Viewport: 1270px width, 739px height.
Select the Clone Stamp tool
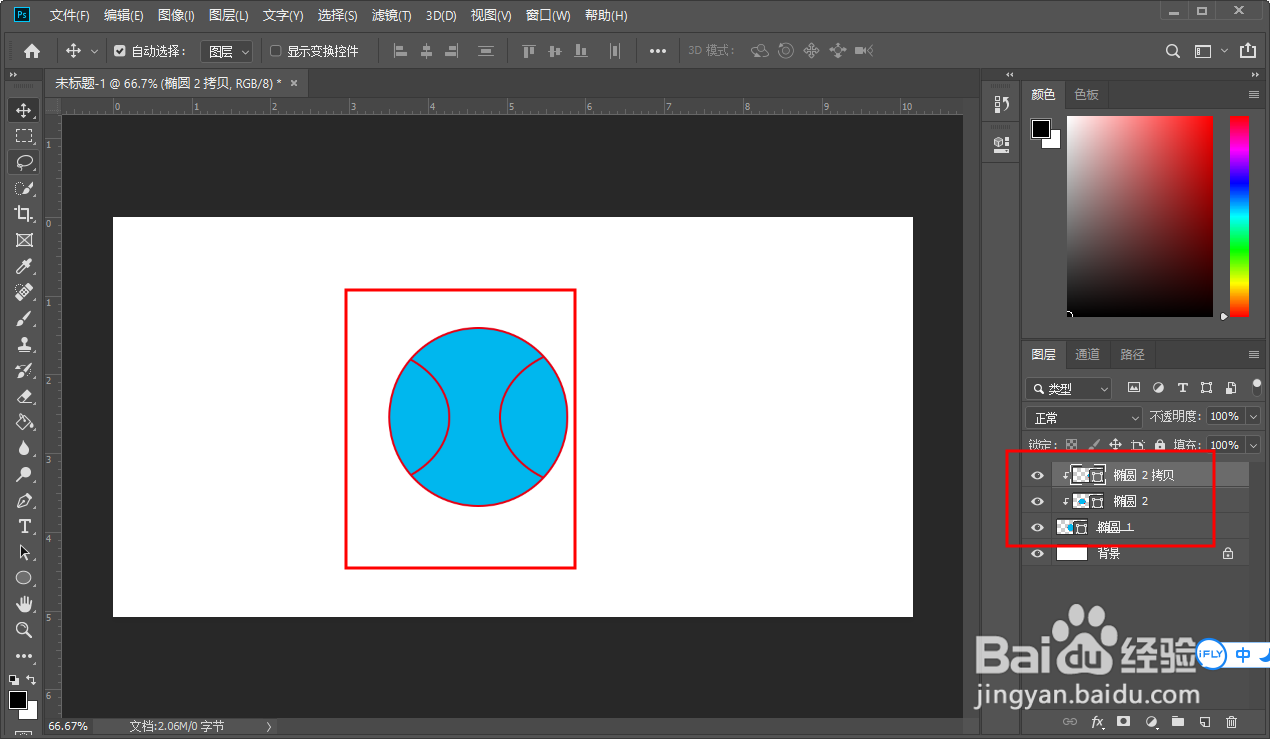pyautogui.click(x=24, y=344)
